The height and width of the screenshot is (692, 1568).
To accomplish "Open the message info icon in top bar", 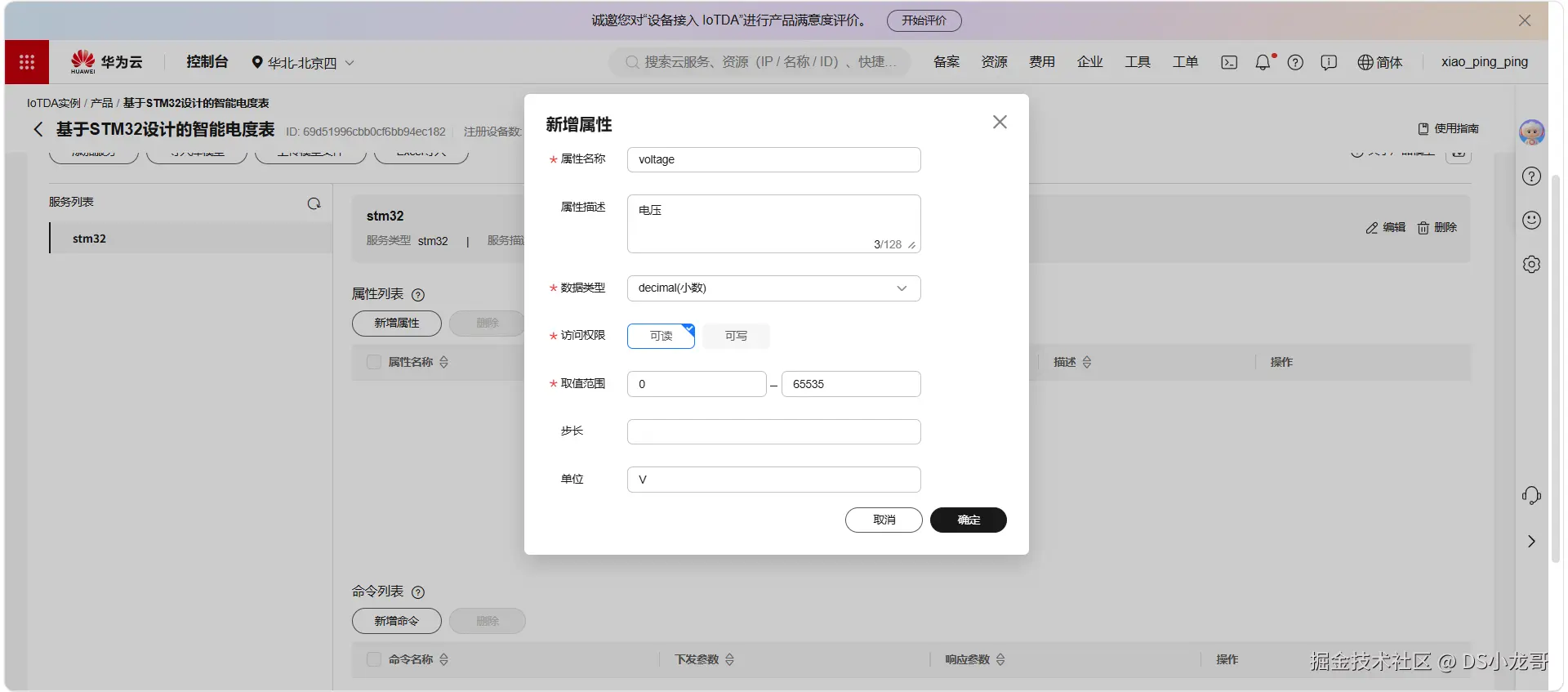I will pos(1329,62).
